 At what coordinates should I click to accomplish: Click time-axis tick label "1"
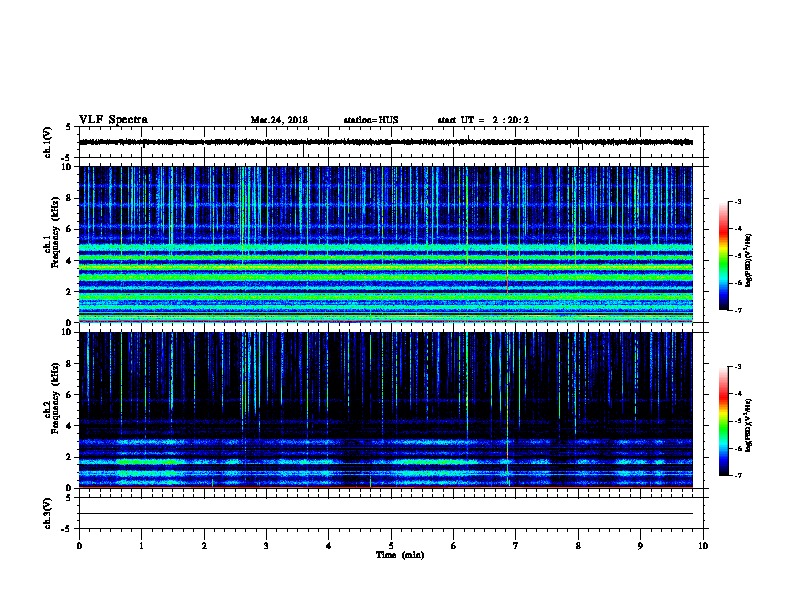click(x=141, y=546)
